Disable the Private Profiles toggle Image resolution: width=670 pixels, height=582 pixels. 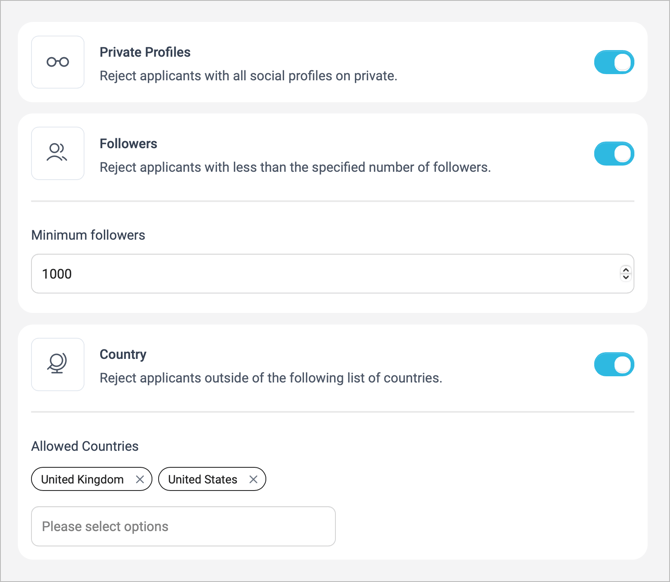pyautogui.click(x=614, y=62)
